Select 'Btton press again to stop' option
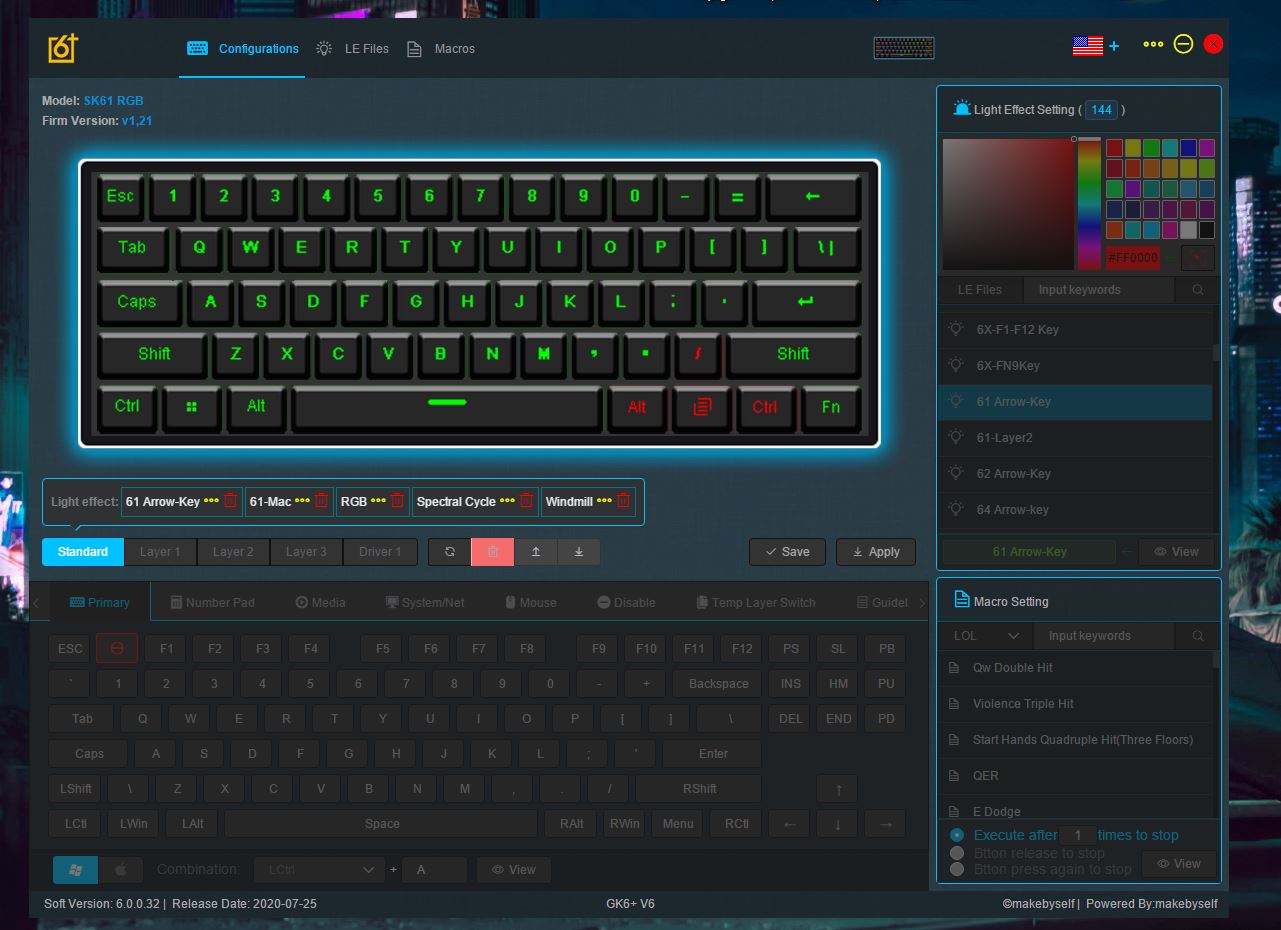 tap(957, 869)
